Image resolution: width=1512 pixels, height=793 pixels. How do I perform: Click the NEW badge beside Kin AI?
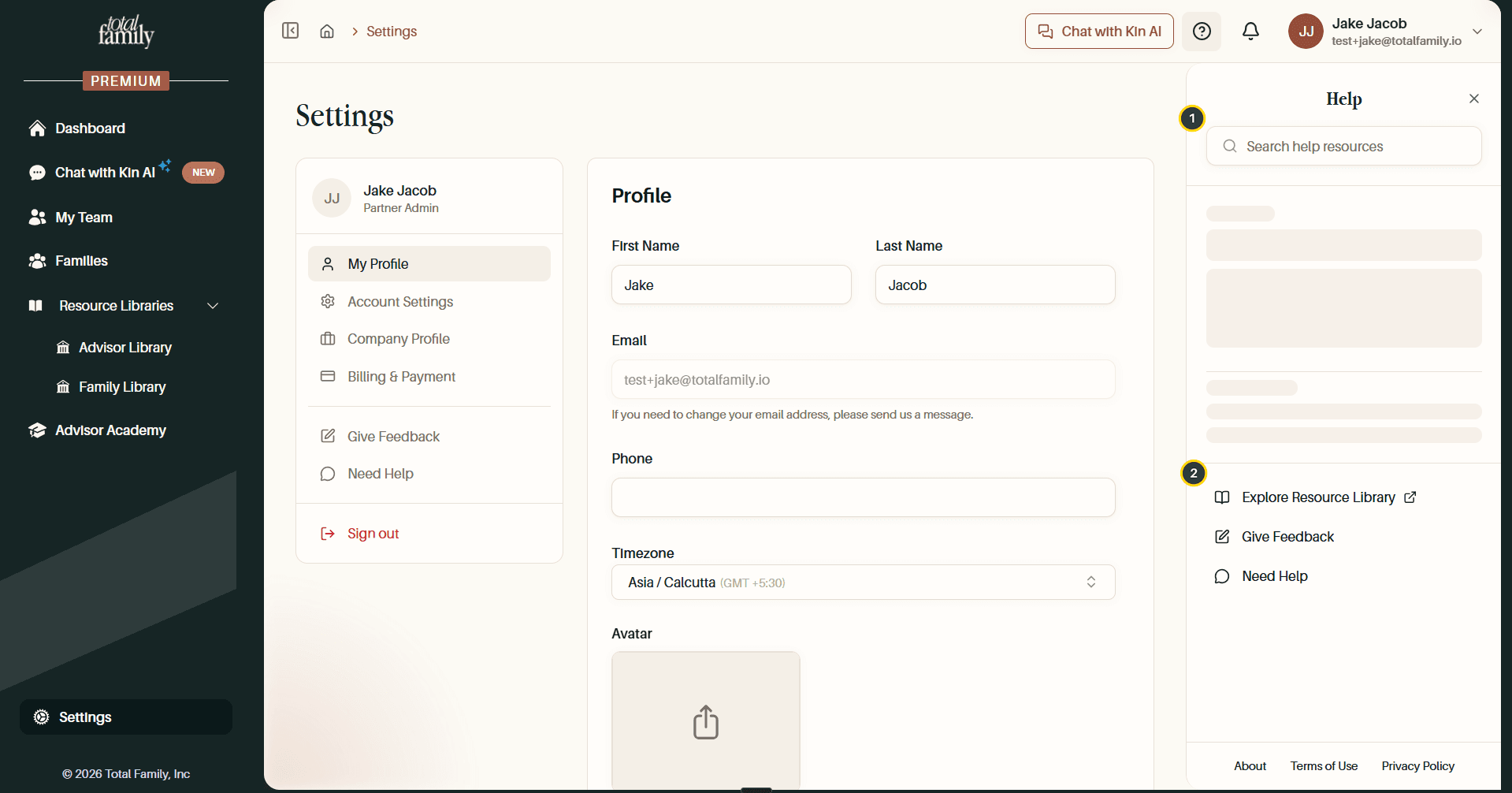point(203,173)
